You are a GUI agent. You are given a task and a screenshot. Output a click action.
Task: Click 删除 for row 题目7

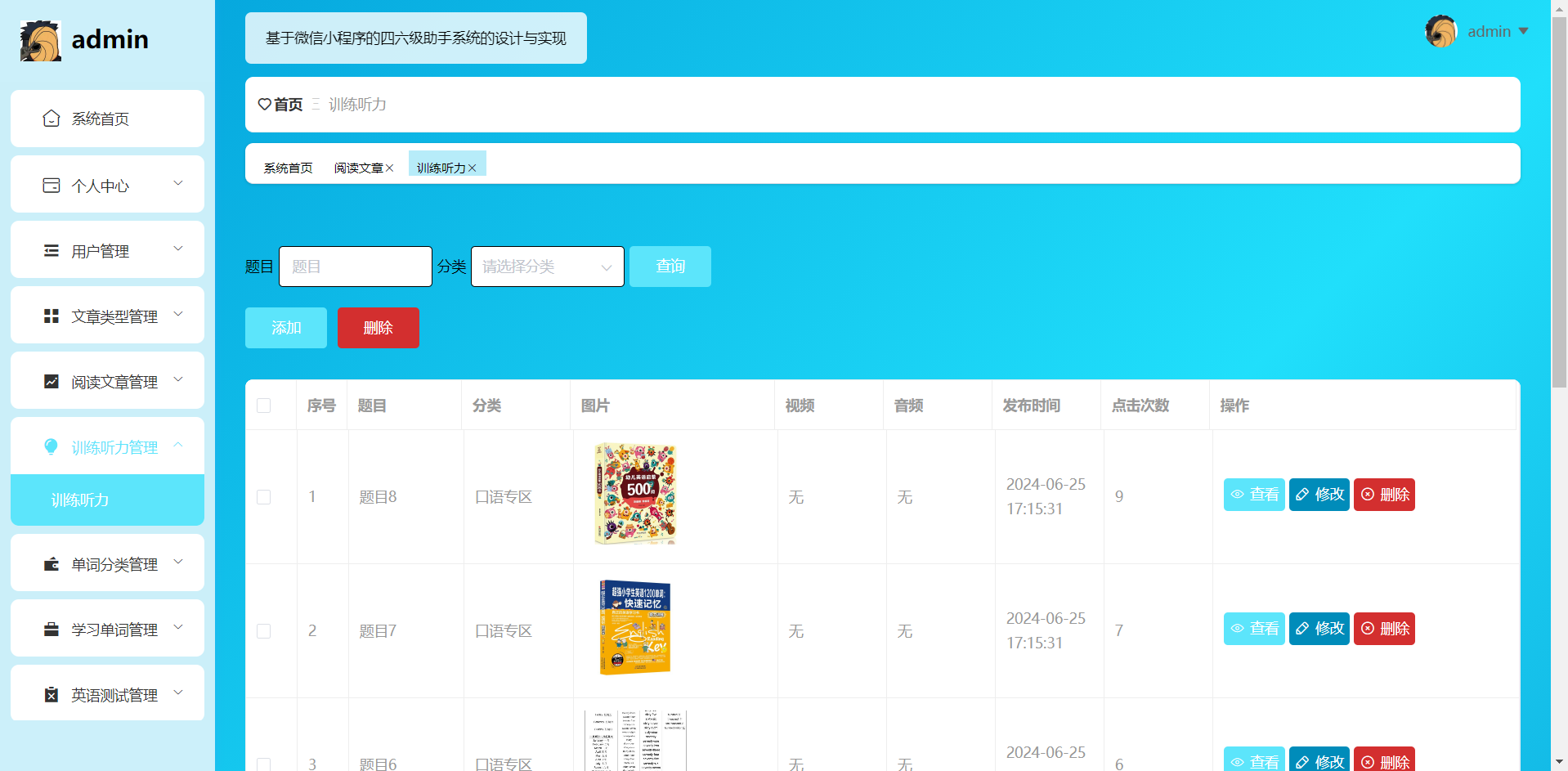point(1384,629)
